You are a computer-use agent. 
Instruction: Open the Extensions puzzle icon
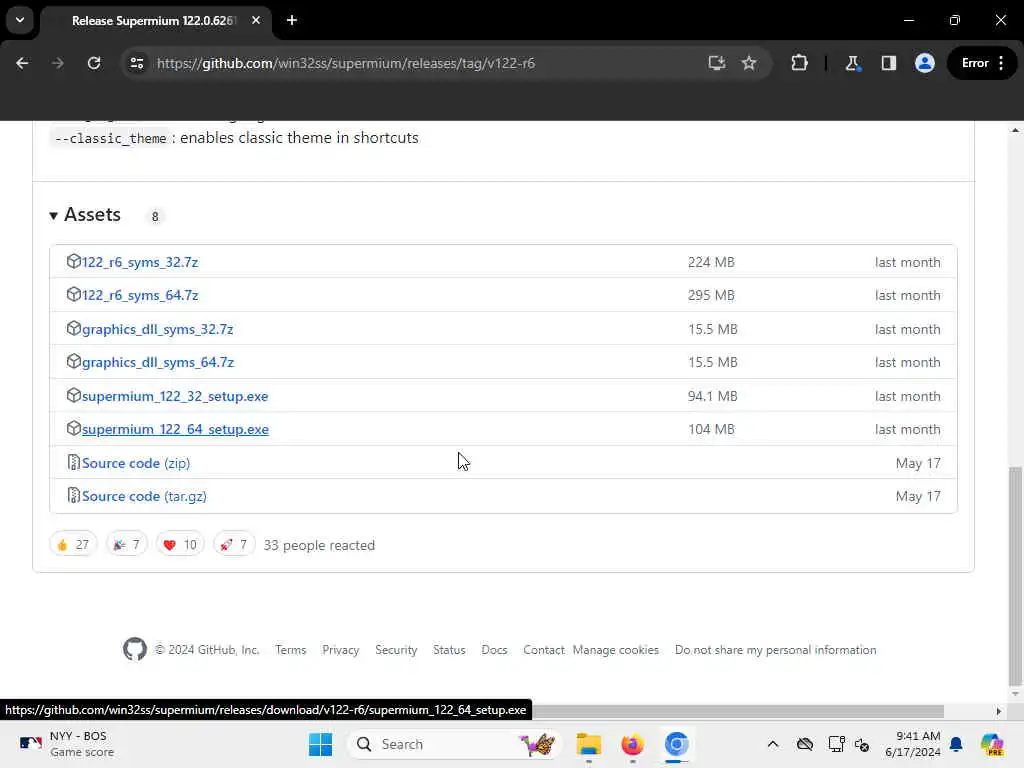click(799, 63)
